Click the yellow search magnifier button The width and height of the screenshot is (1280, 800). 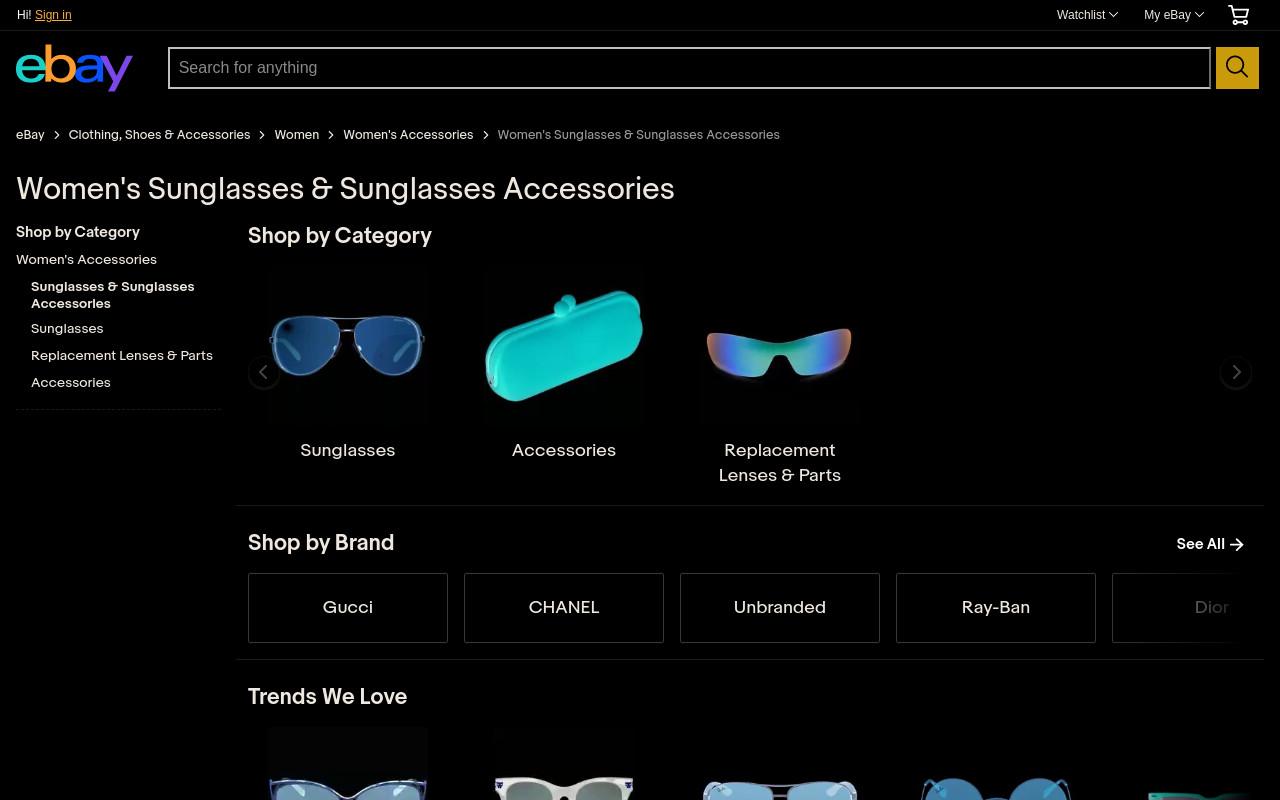(1237, 68)
